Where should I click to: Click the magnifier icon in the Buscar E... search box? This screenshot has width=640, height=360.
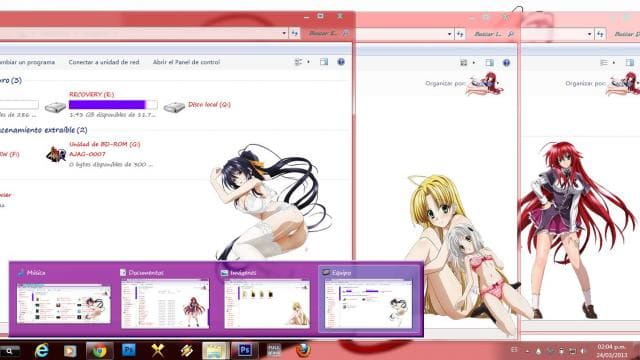point(346,33)
